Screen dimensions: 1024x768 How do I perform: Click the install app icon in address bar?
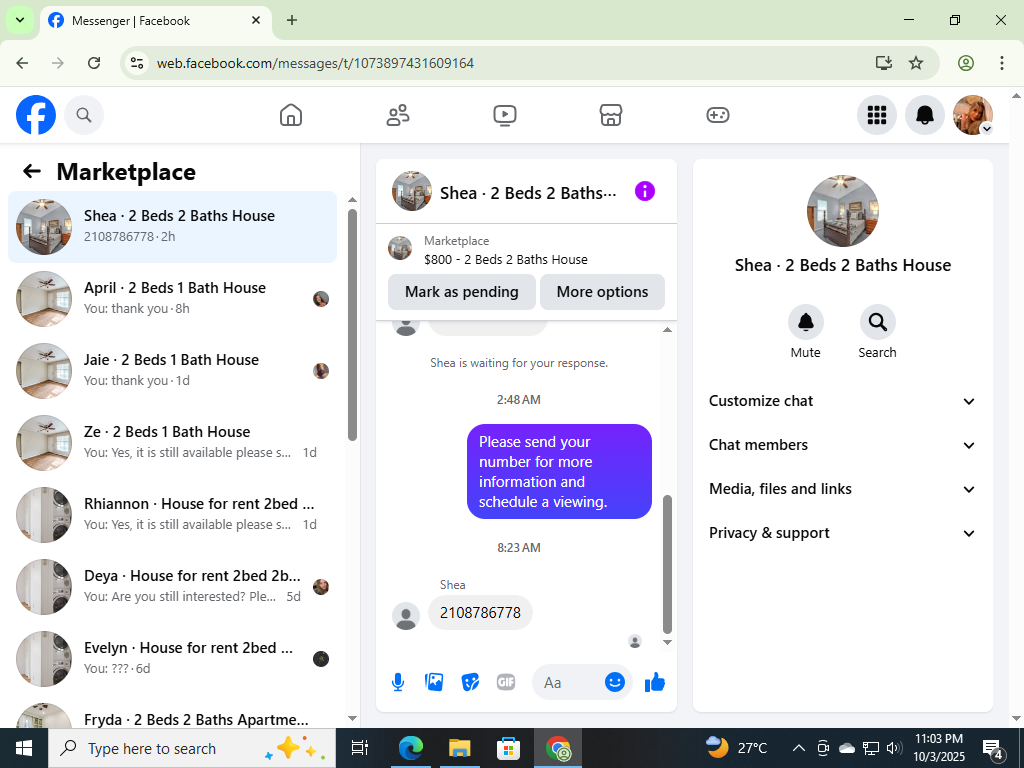(884, 63)
